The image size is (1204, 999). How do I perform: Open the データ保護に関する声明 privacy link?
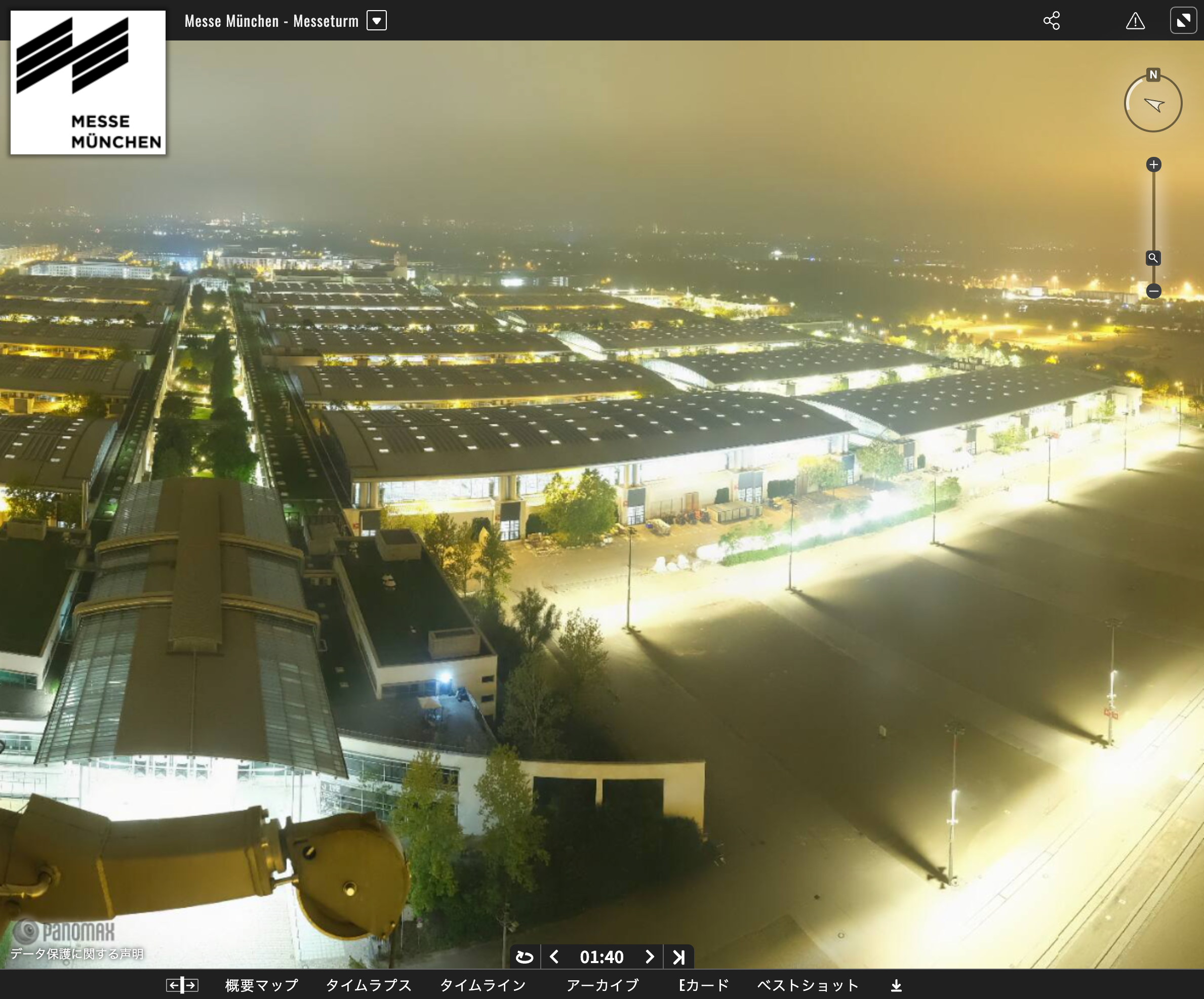77,954
